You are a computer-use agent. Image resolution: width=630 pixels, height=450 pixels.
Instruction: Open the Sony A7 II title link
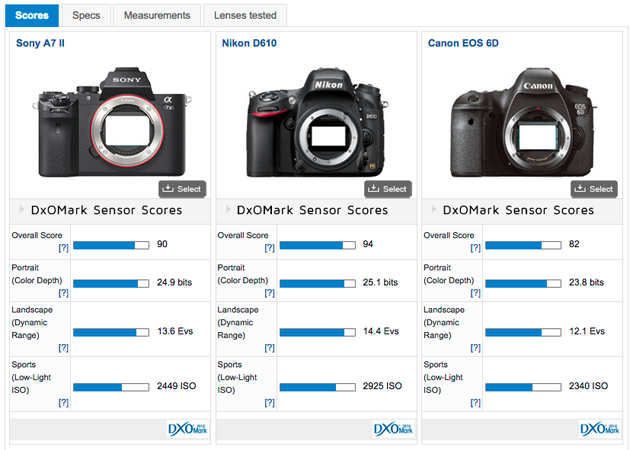click(40, 43)
